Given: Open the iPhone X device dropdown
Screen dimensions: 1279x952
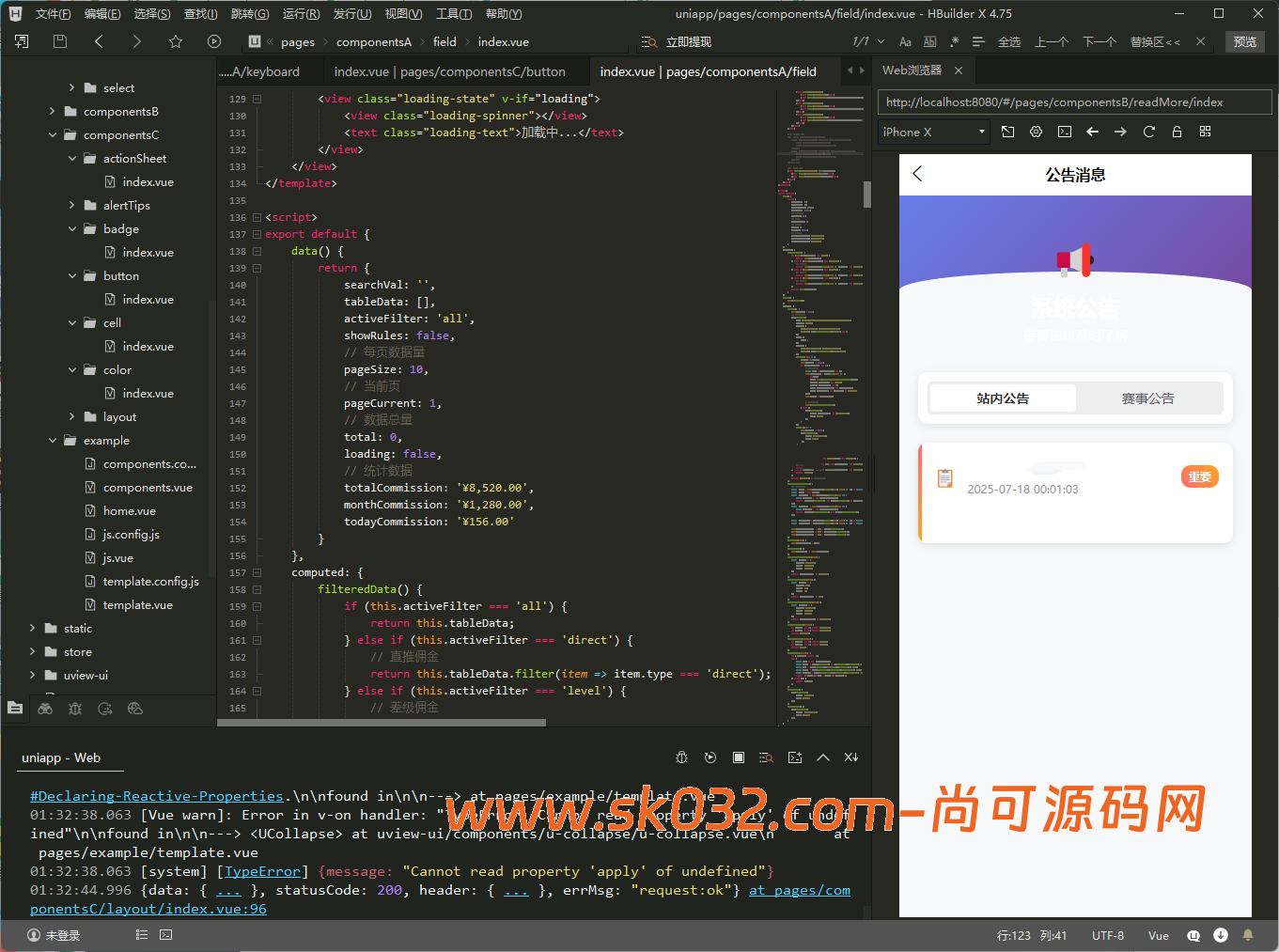Looking at the screenshot, I should point(931,132).
